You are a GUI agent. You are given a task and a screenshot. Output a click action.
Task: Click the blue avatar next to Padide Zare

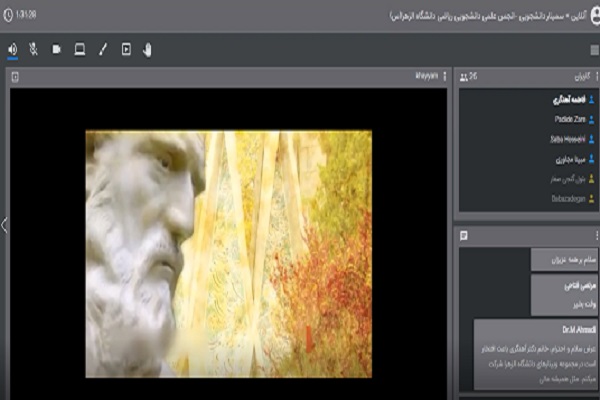coord(592,120)
